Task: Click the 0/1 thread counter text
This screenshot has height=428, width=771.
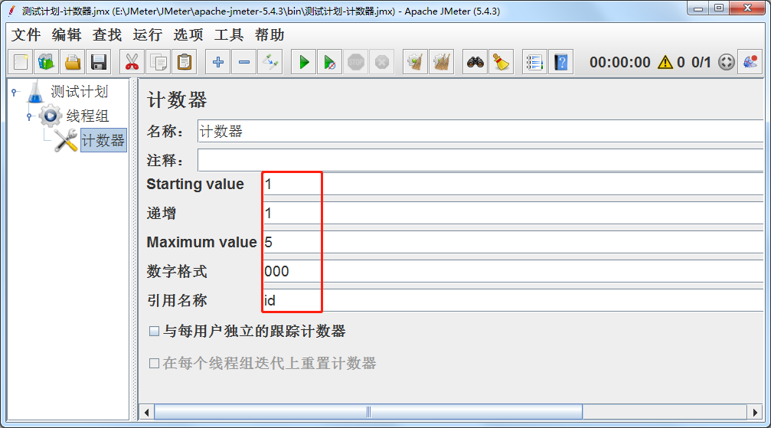Action: pos(701,62)
